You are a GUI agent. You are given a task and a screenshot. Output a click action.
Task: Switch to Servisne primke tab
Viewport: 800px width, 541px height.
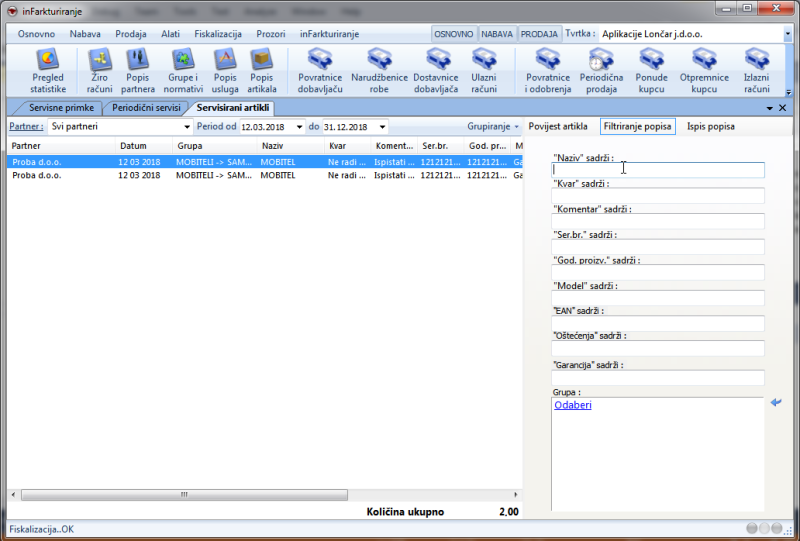click(x=61, y=108)
